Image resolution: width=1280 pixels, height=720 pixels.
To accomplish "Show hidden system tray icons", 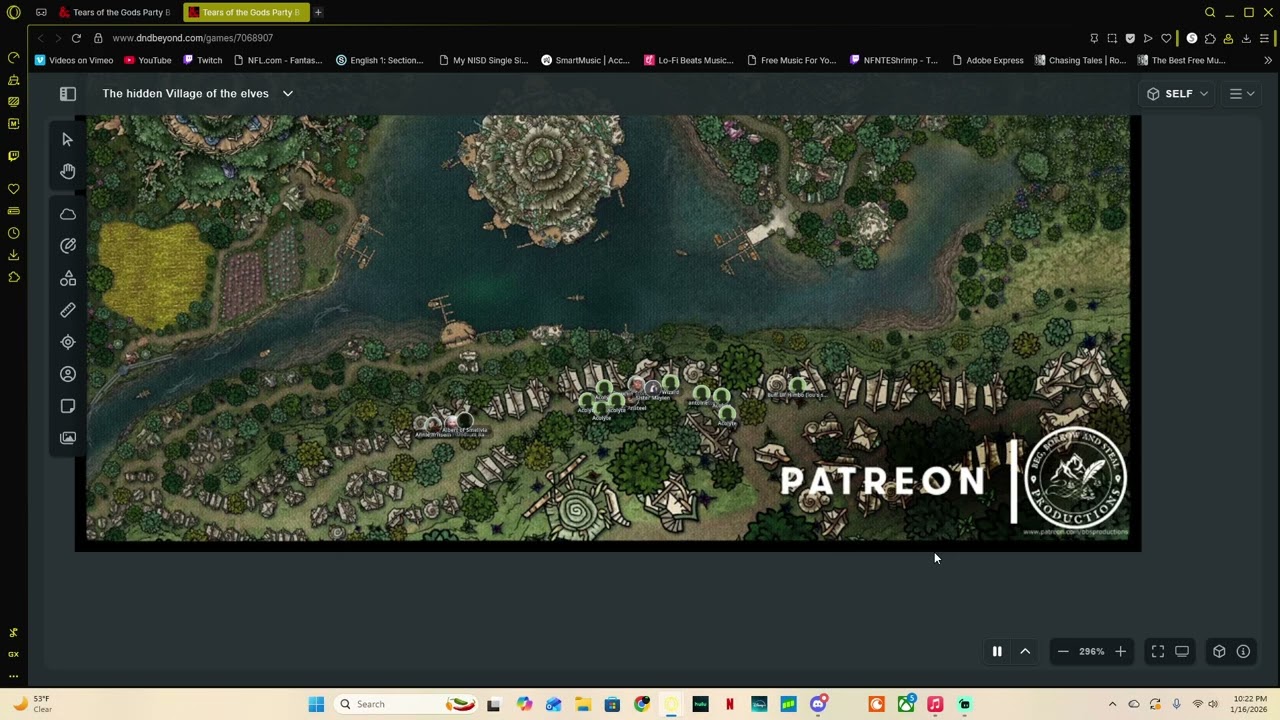I will click(1112, 704).
